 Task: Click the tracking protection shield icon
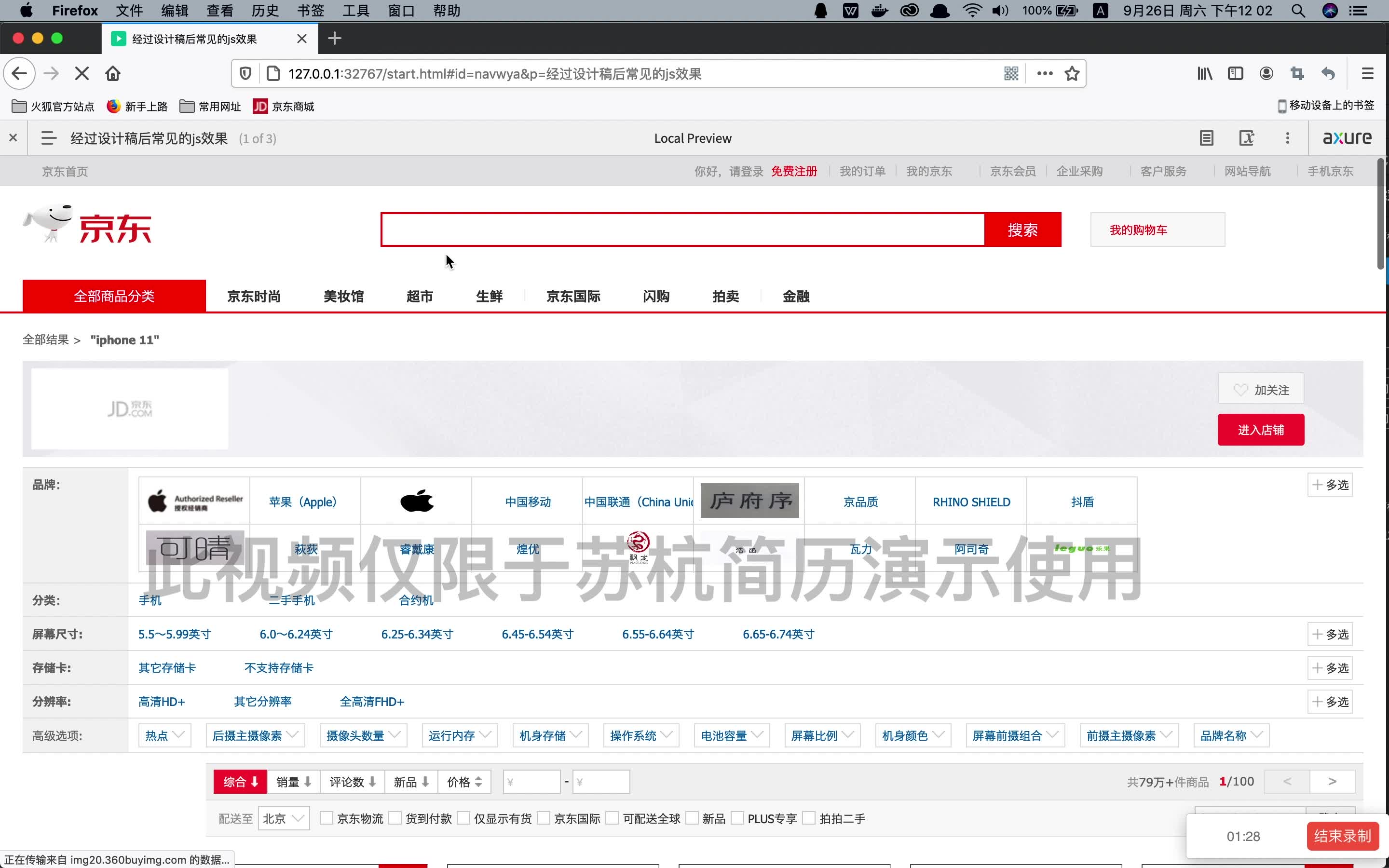coord(245,73)
